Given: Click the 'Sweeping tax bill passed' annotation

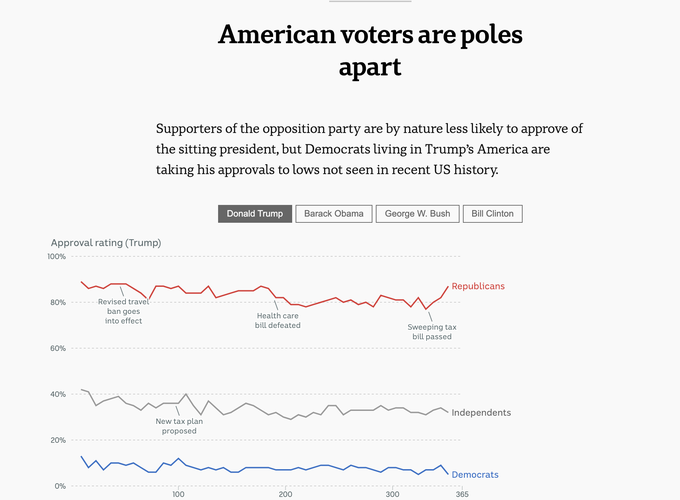Looking at the screenshot, I should click(x=432, y=332).
